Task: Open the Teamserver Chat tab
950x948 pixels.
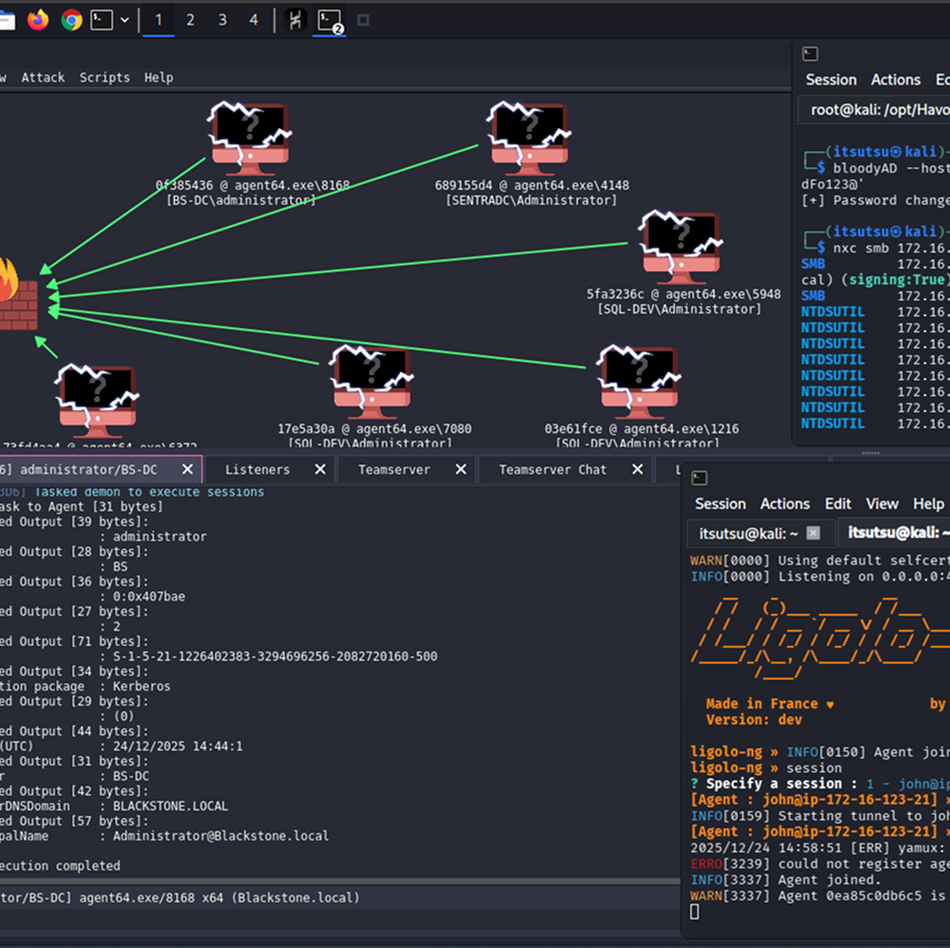Action: pyautogui.click(x=553, y=469)
